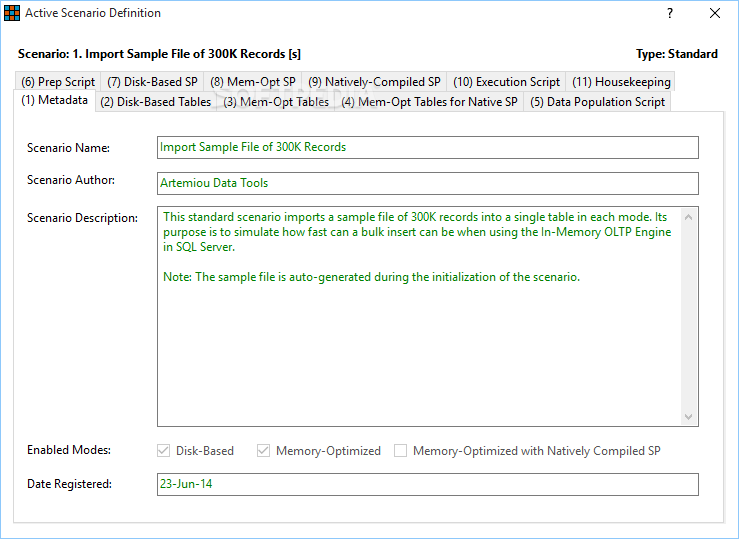Click description scrollbar down arrow

[x=689, y=417]
